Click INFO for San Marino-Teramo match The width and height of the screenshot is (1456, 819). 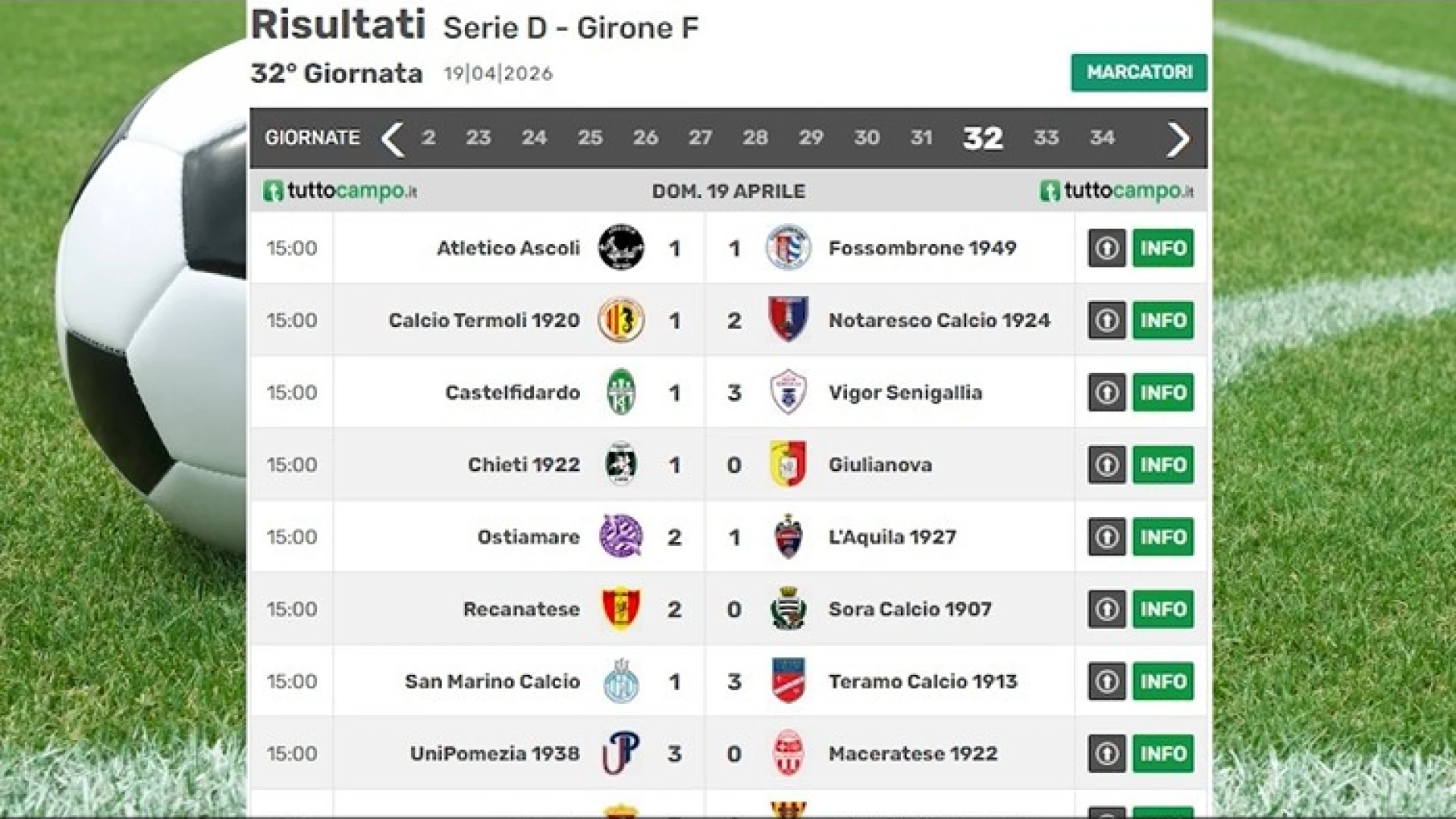click(1163, 681)
